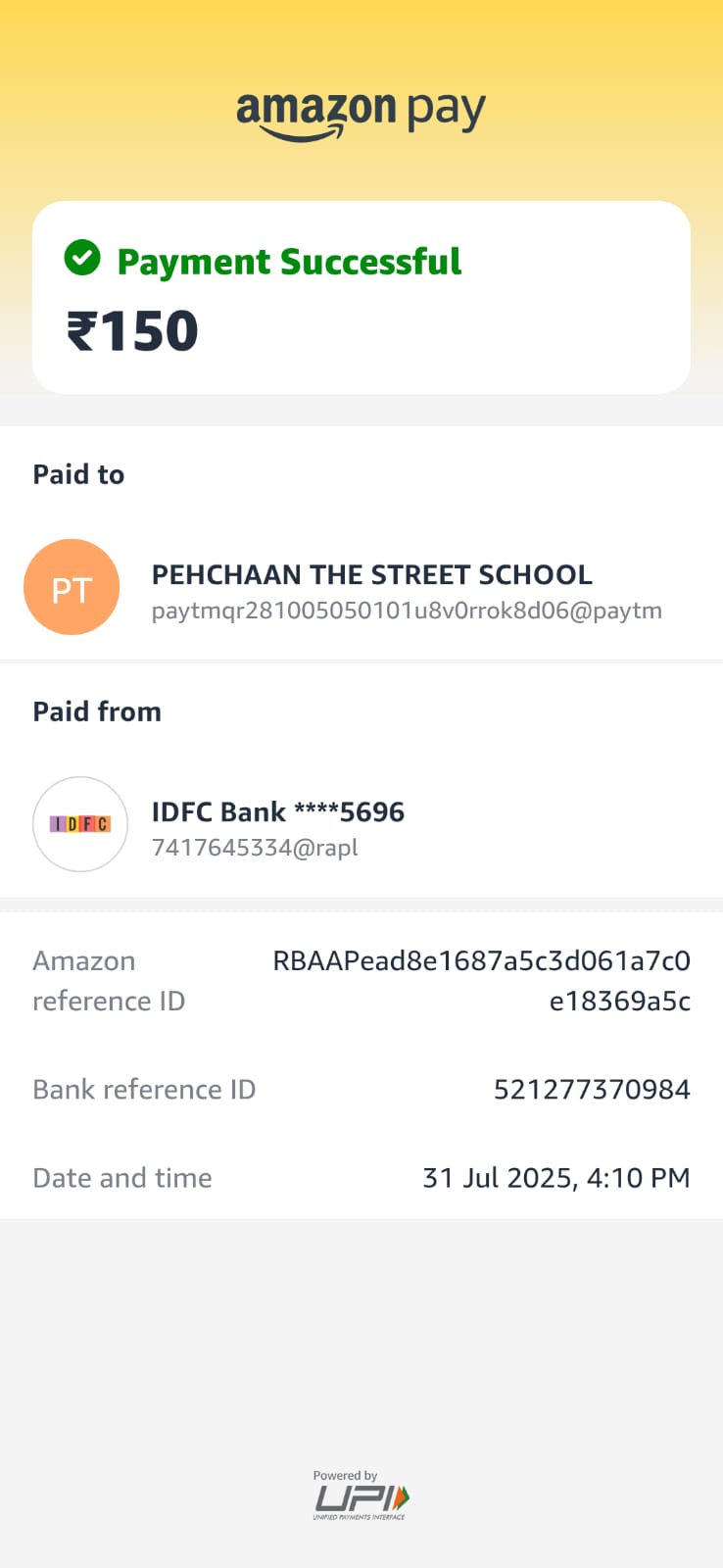Tap the ₹150 amount
The height and width of the screenshot is (1568, 723).
pyautogui.click(x=132, y=330)
